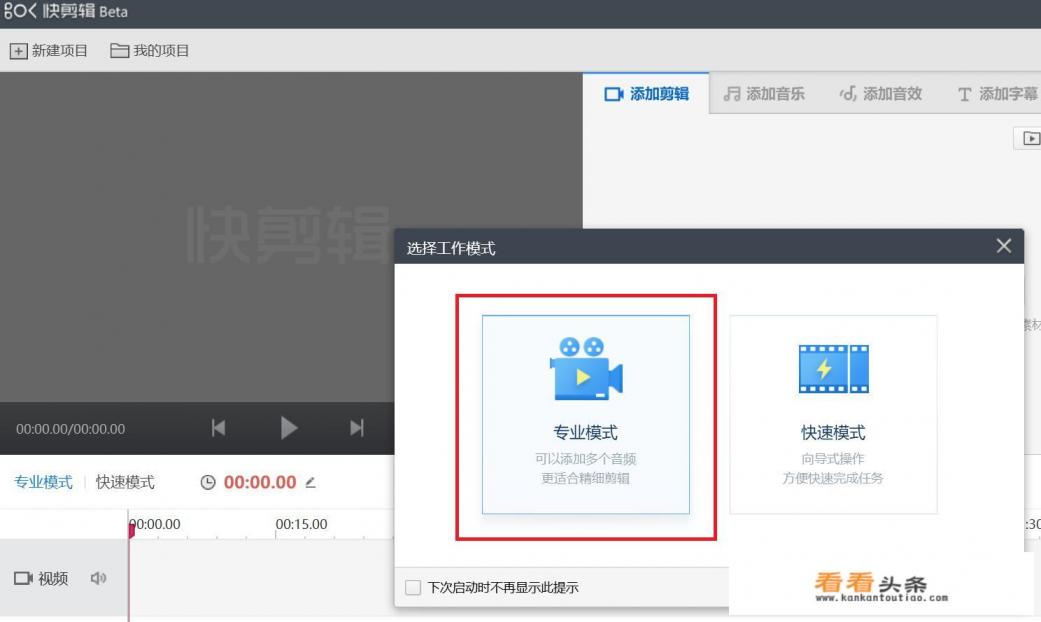Open the 添加字幕 tab
1041x622 pixels.
point(997,94)
